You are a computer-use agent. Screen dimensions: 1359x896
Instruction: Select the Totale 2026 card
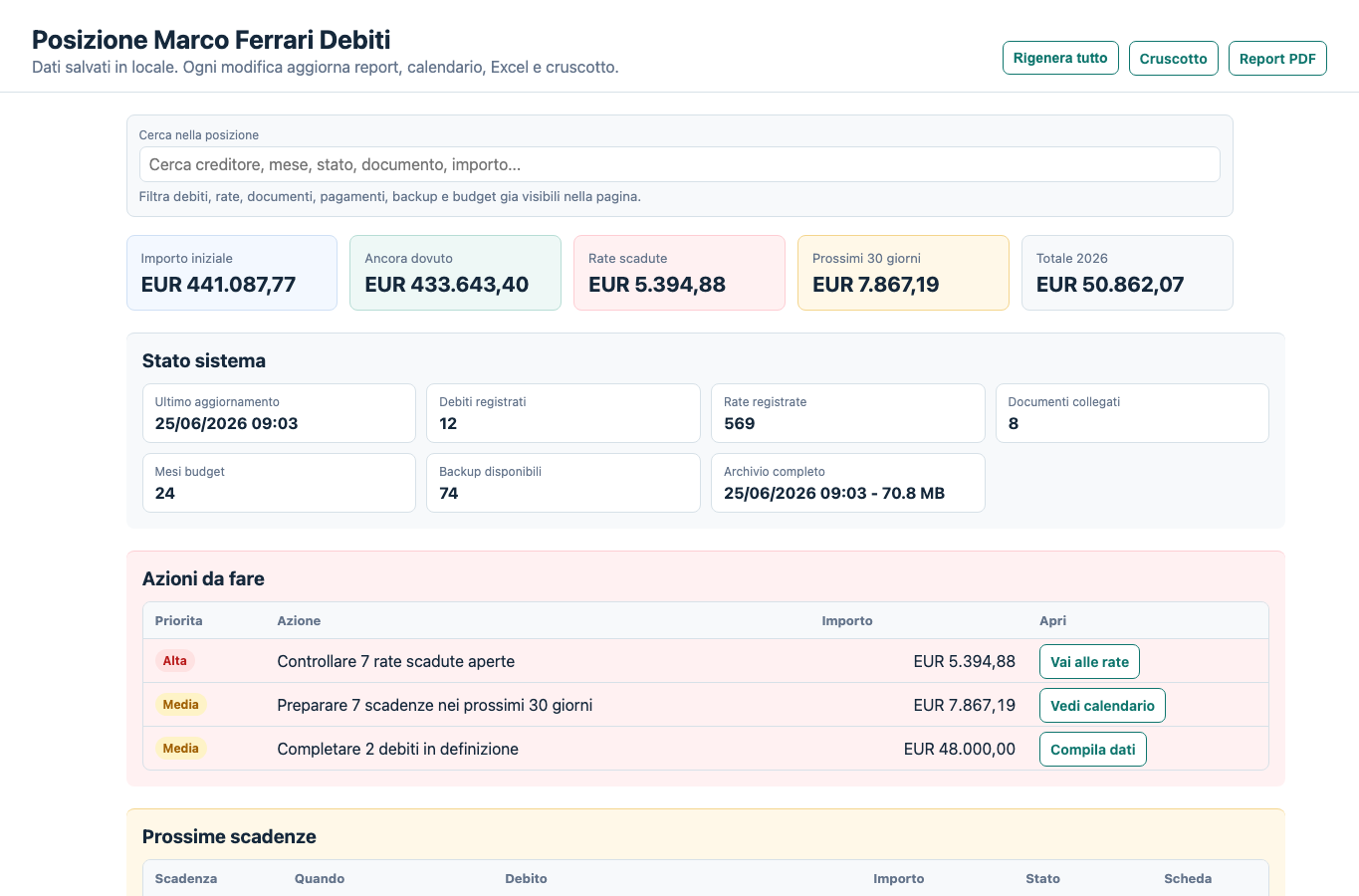1127,273
